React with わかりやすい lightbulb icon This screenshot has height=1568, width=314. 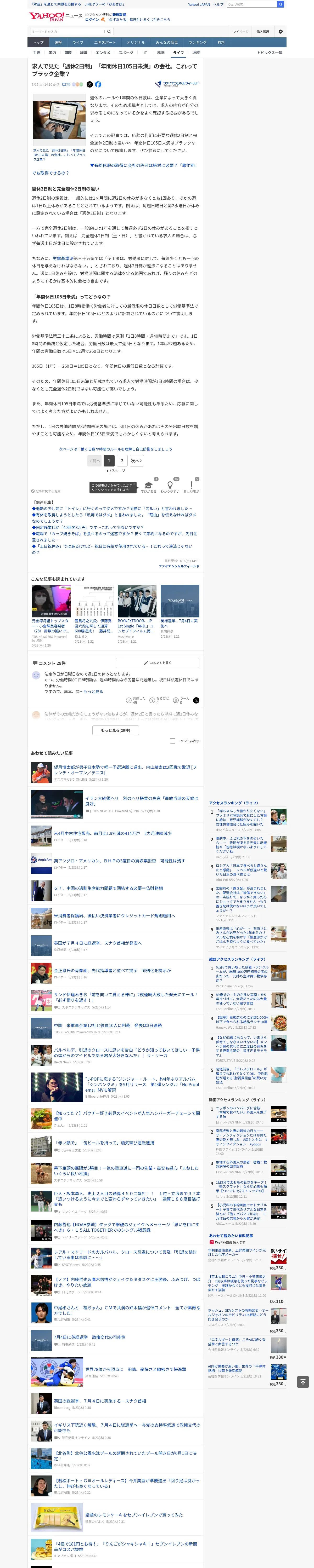(170, 485)
